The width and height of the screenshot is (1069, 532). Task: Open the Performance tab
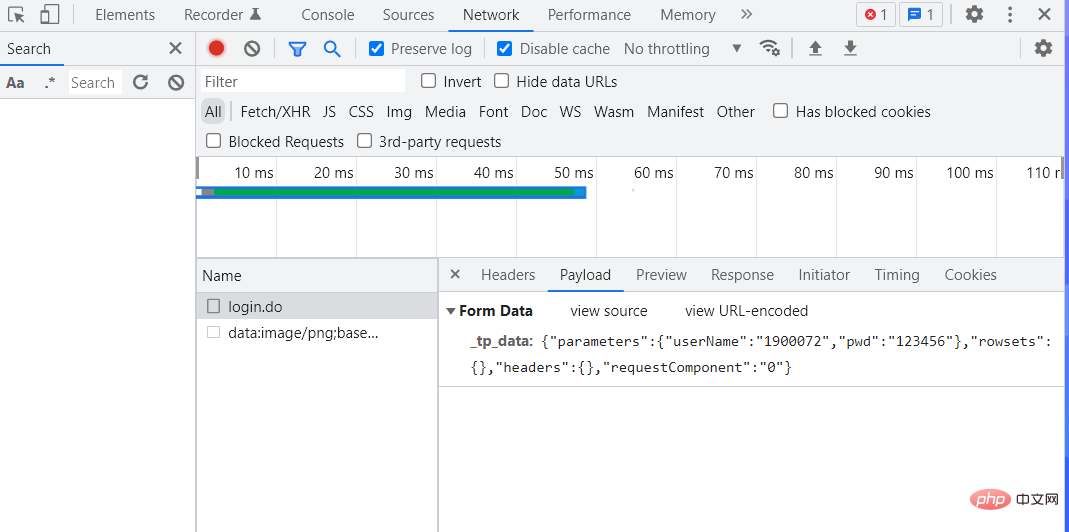click(589, 14)
